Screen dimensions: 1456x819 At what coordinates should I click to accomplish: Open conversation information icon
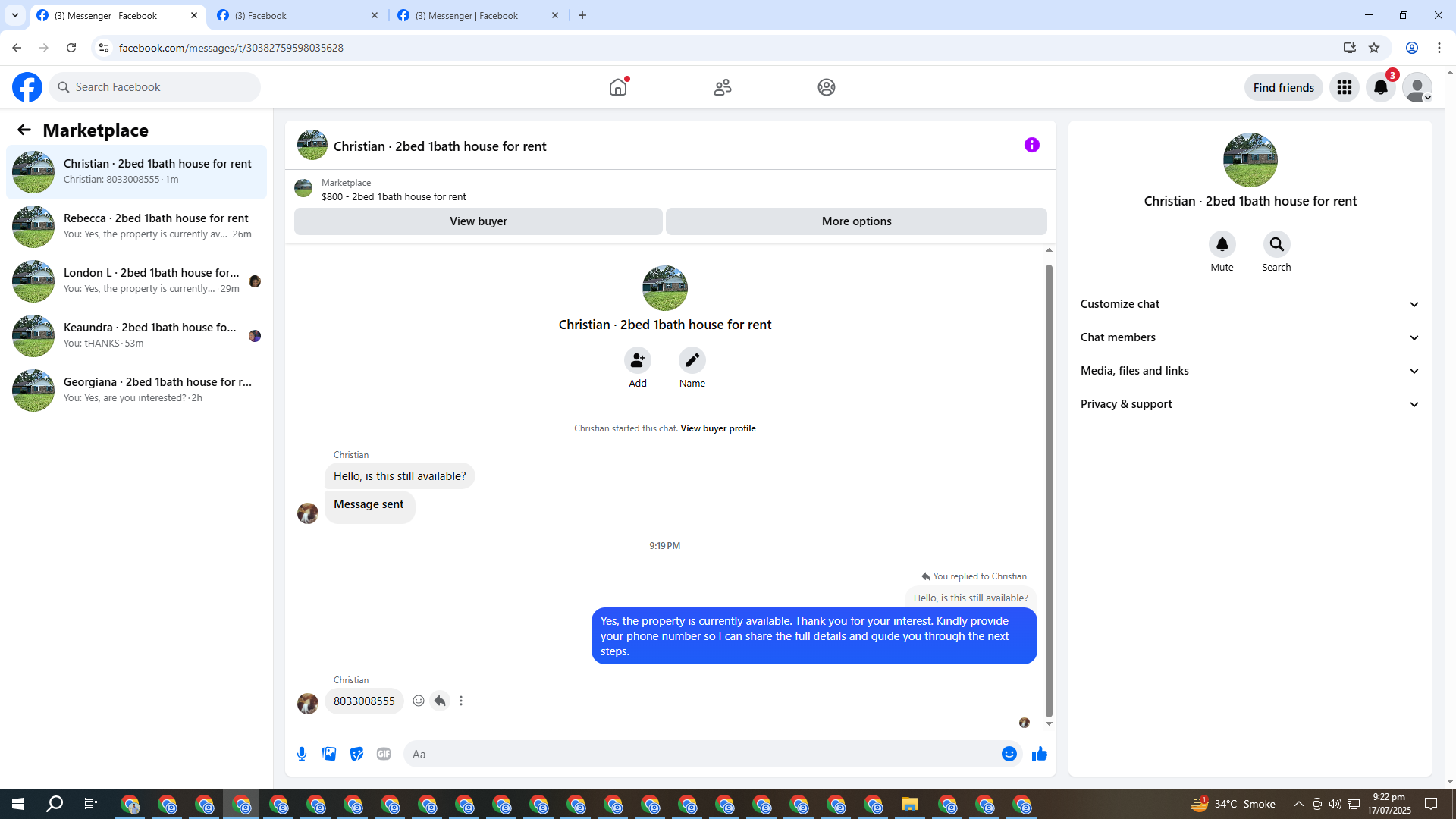click(1032, 145)
